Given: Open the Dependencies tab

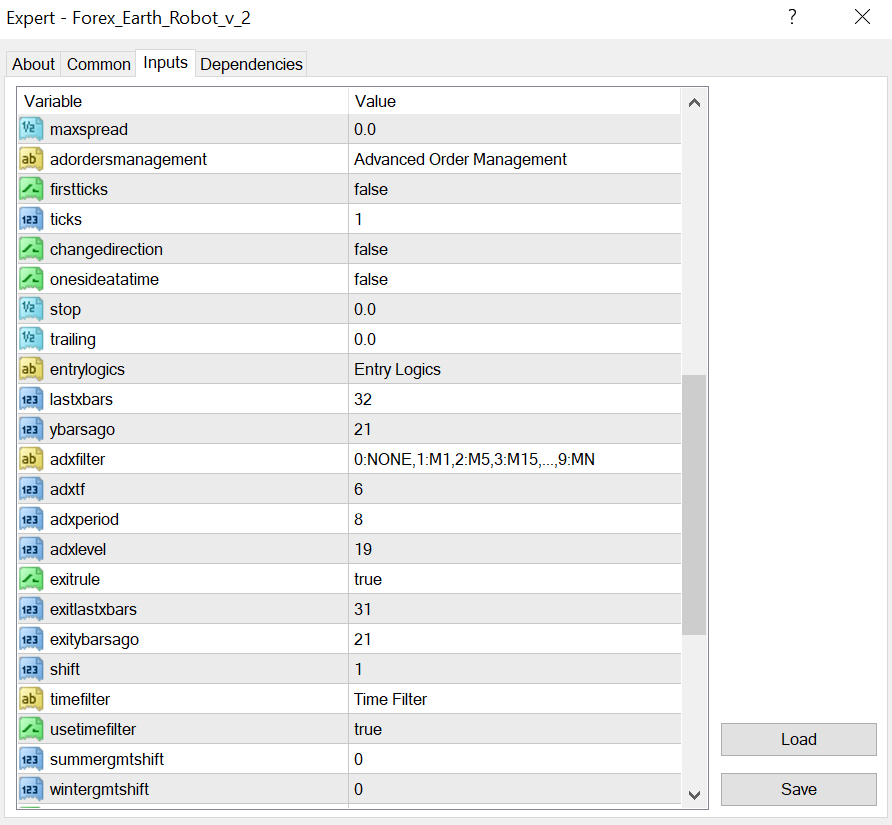Looking at the screenshot, I should click(x=251, y=64).
